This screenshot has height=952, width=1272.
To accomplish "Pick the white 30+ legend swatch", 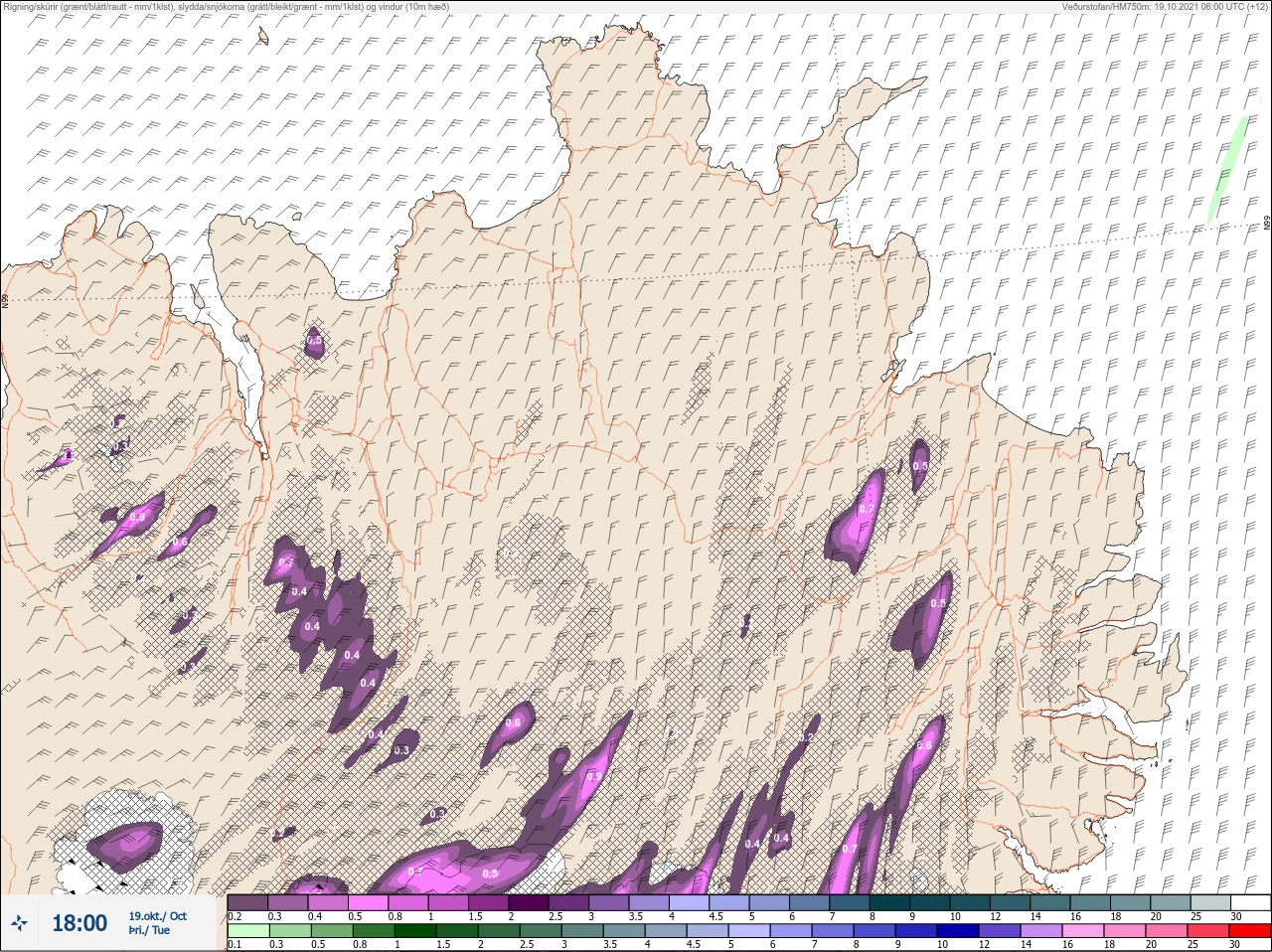I will [1250, 902].
